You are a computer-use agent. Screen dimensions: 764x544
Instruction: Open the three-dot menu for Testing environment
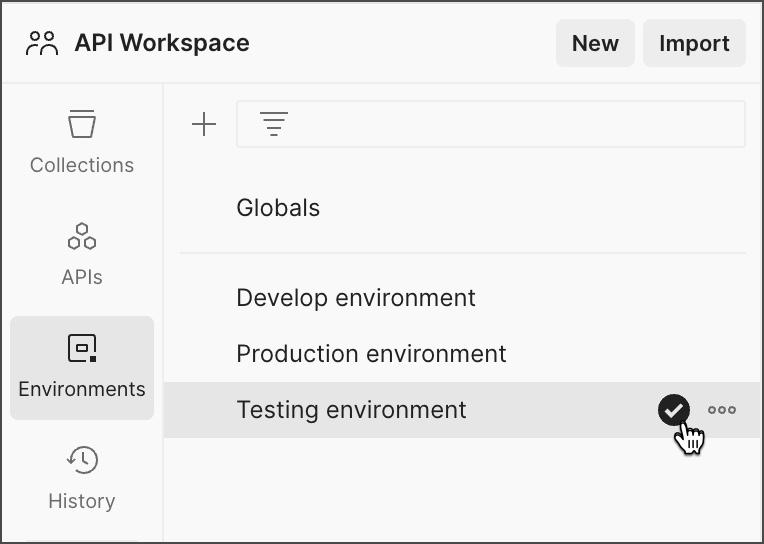pos(722,410)
